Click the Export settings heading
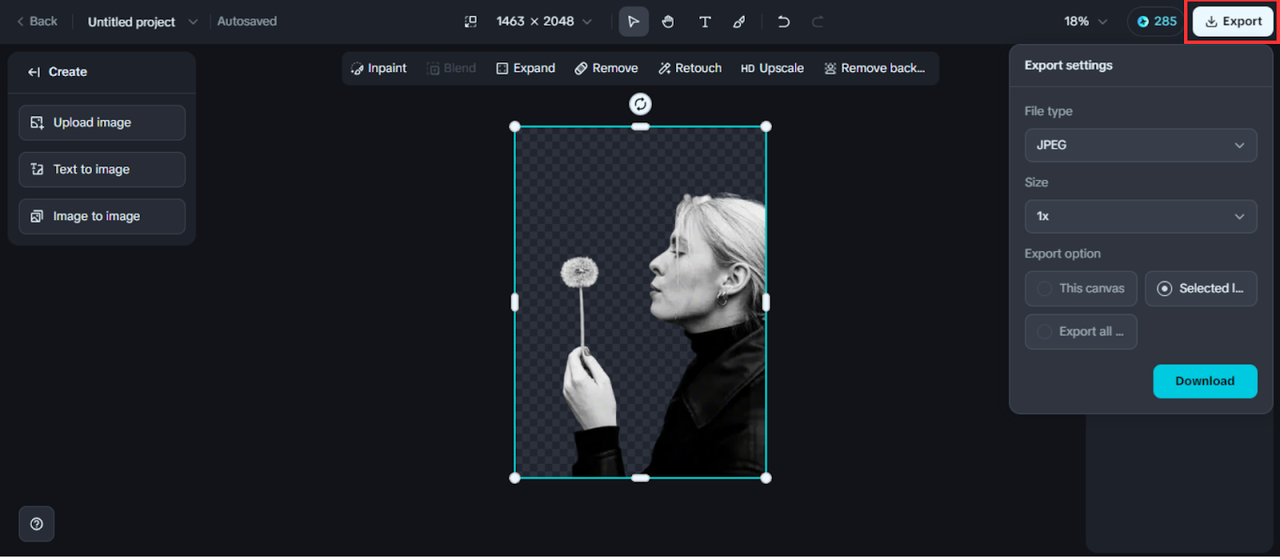This screenshot has width=1280, height=560. tap(1069, 65)
